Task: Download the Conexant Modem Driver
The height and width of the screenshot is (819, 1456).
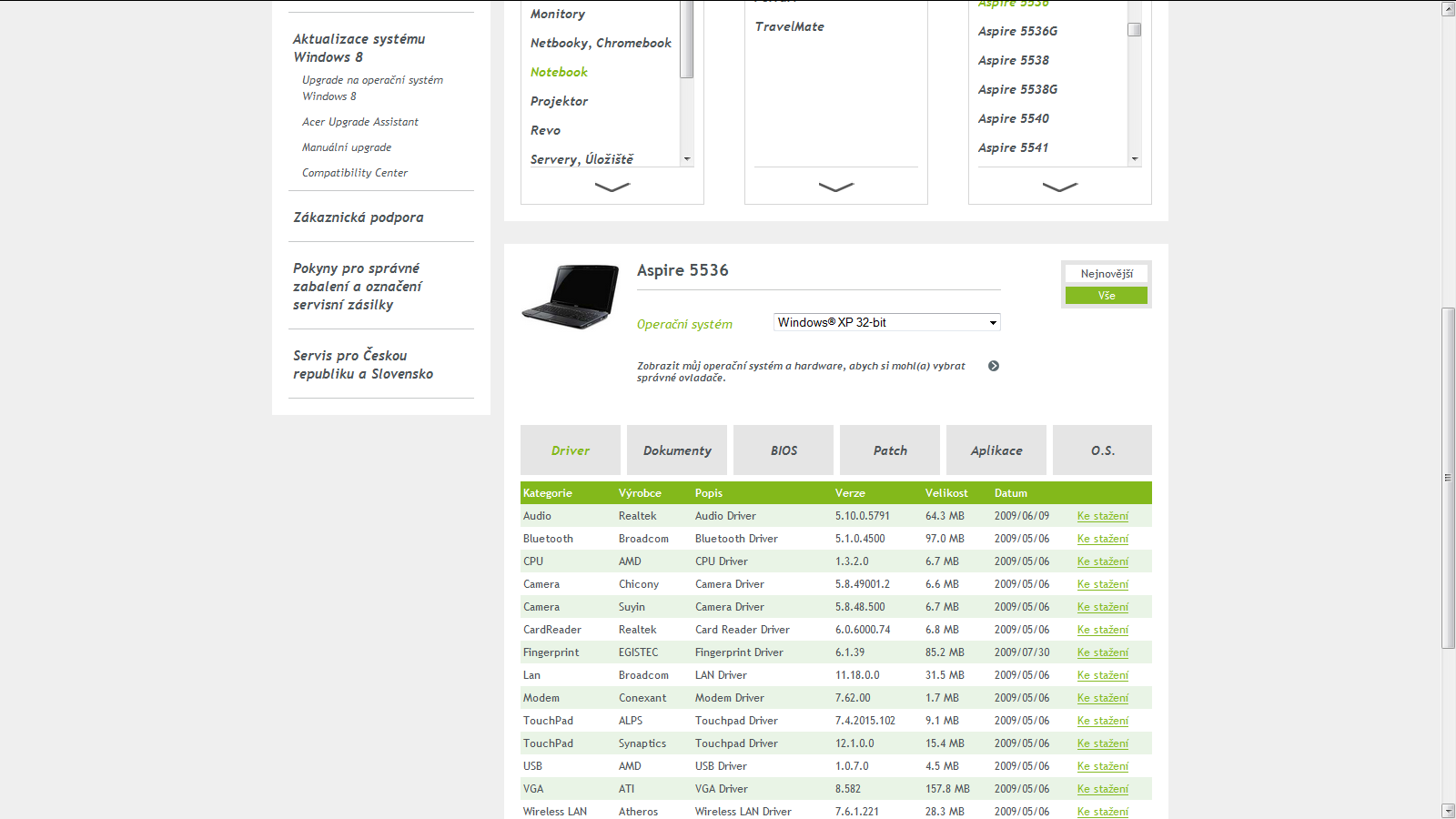Action: [x=1103, y=698]
